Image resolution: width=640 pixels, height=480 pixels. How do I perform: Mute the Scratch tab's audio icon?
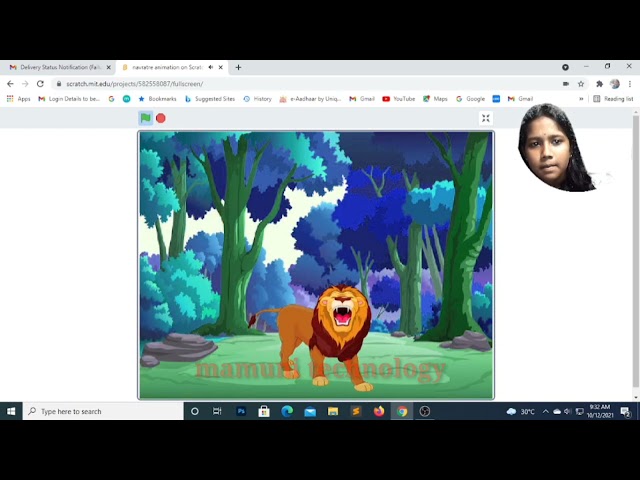click(x=211, y=67)
